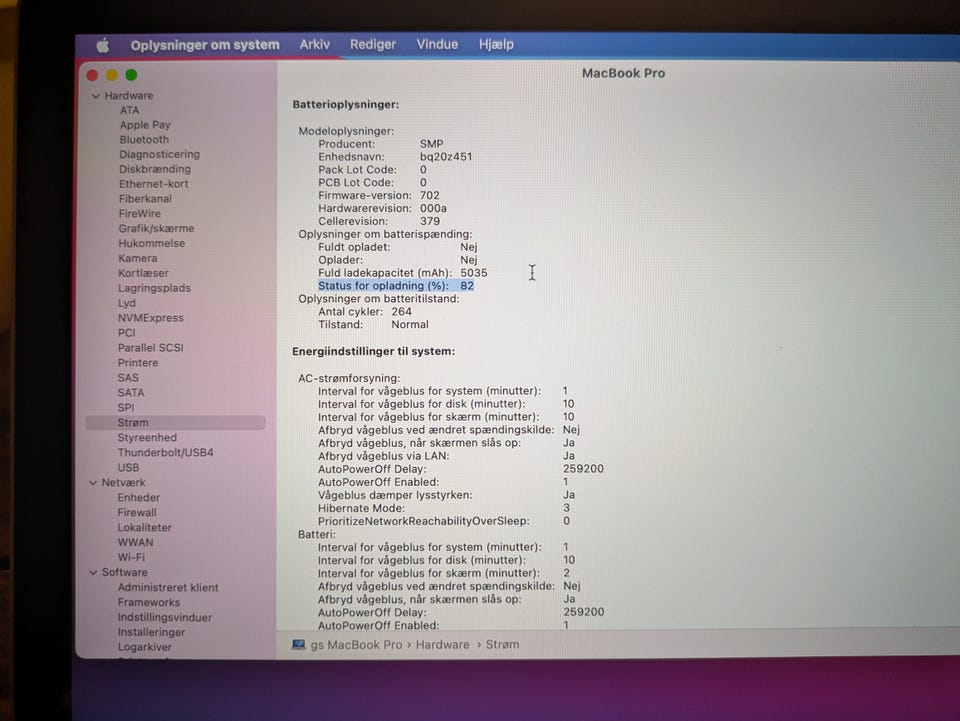Open the Hjælp menu
This screenshot has height=721, width=960.
pos(496,44)
